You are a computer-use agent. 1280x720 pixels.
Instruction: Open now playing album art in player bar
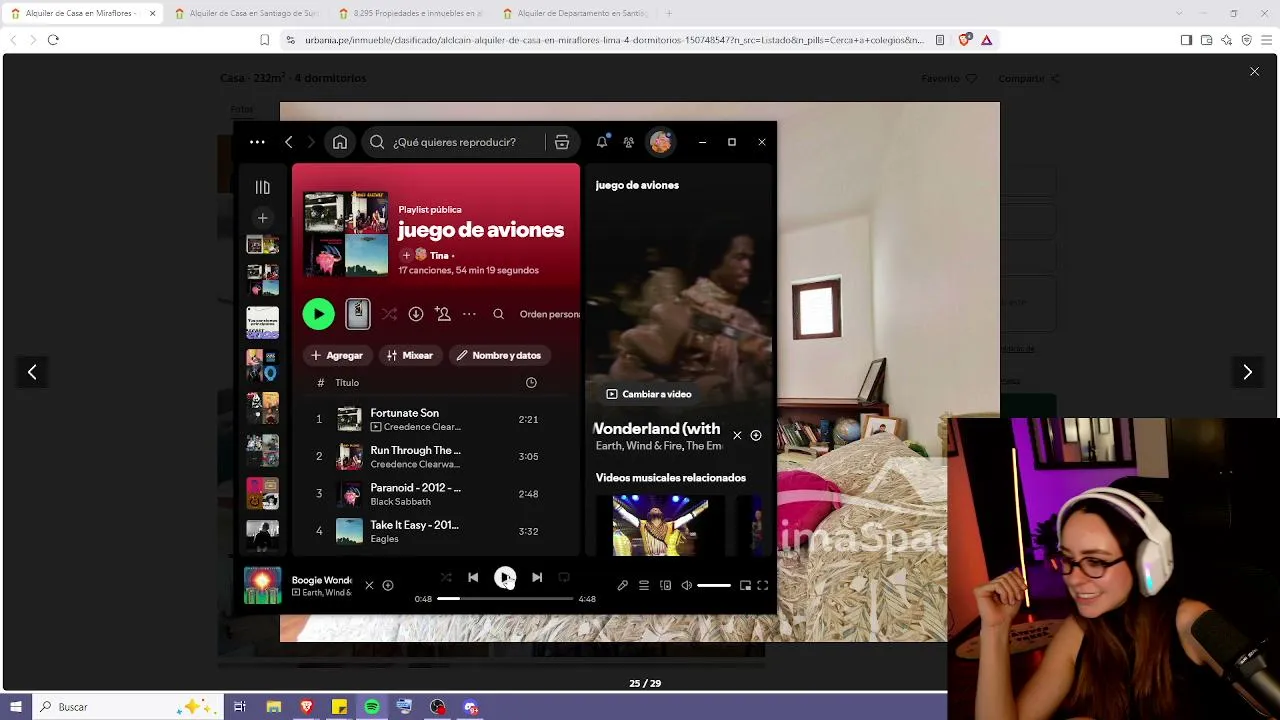263,585
